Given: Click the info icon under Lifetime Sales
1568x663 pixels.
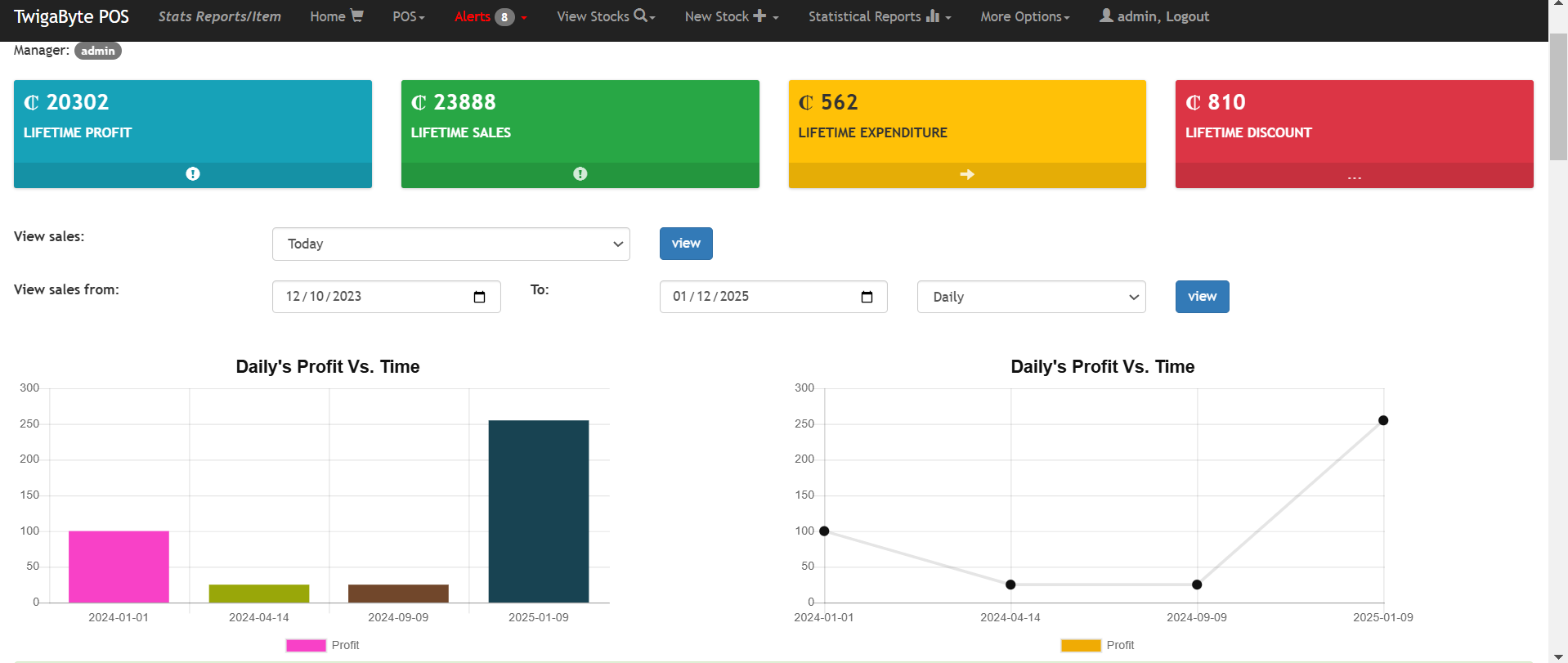Looking at the screenshot, I should click(x=580, y=174).
